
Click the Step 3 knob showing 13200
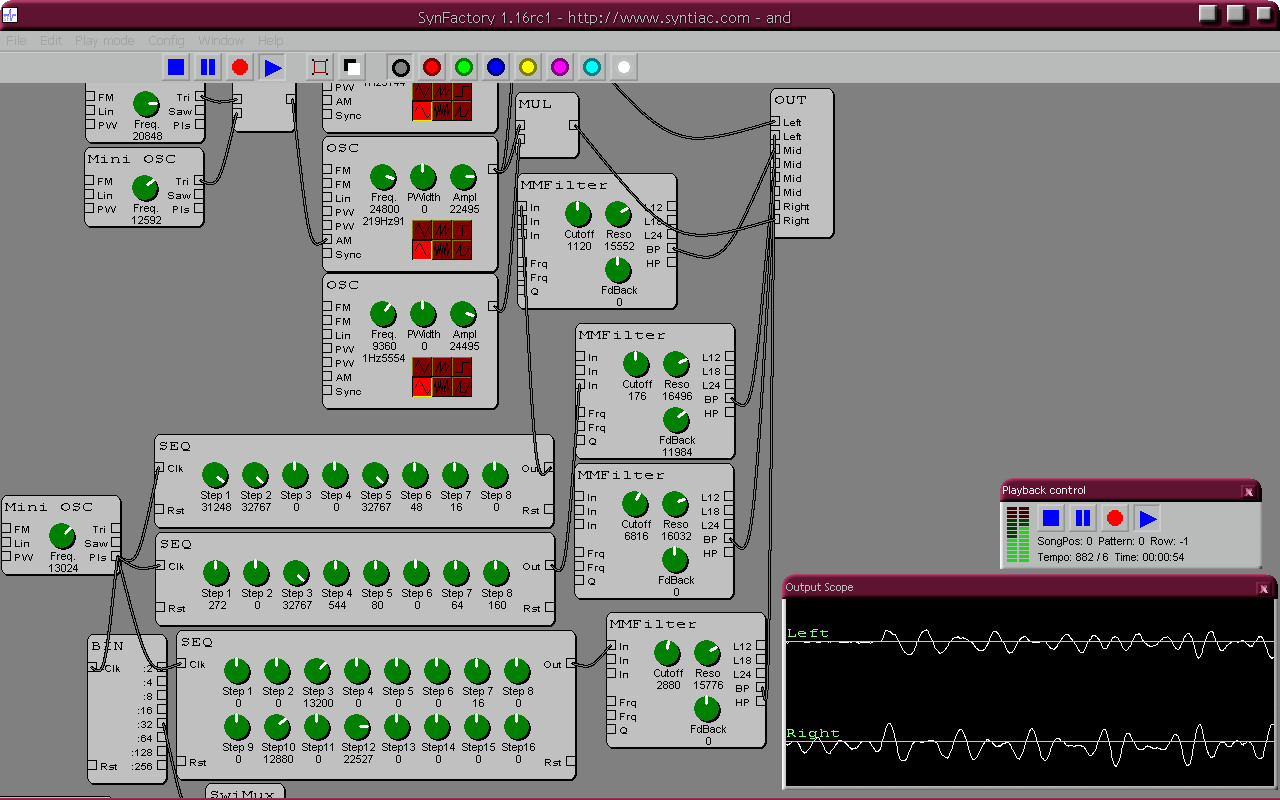click(317, 671)
